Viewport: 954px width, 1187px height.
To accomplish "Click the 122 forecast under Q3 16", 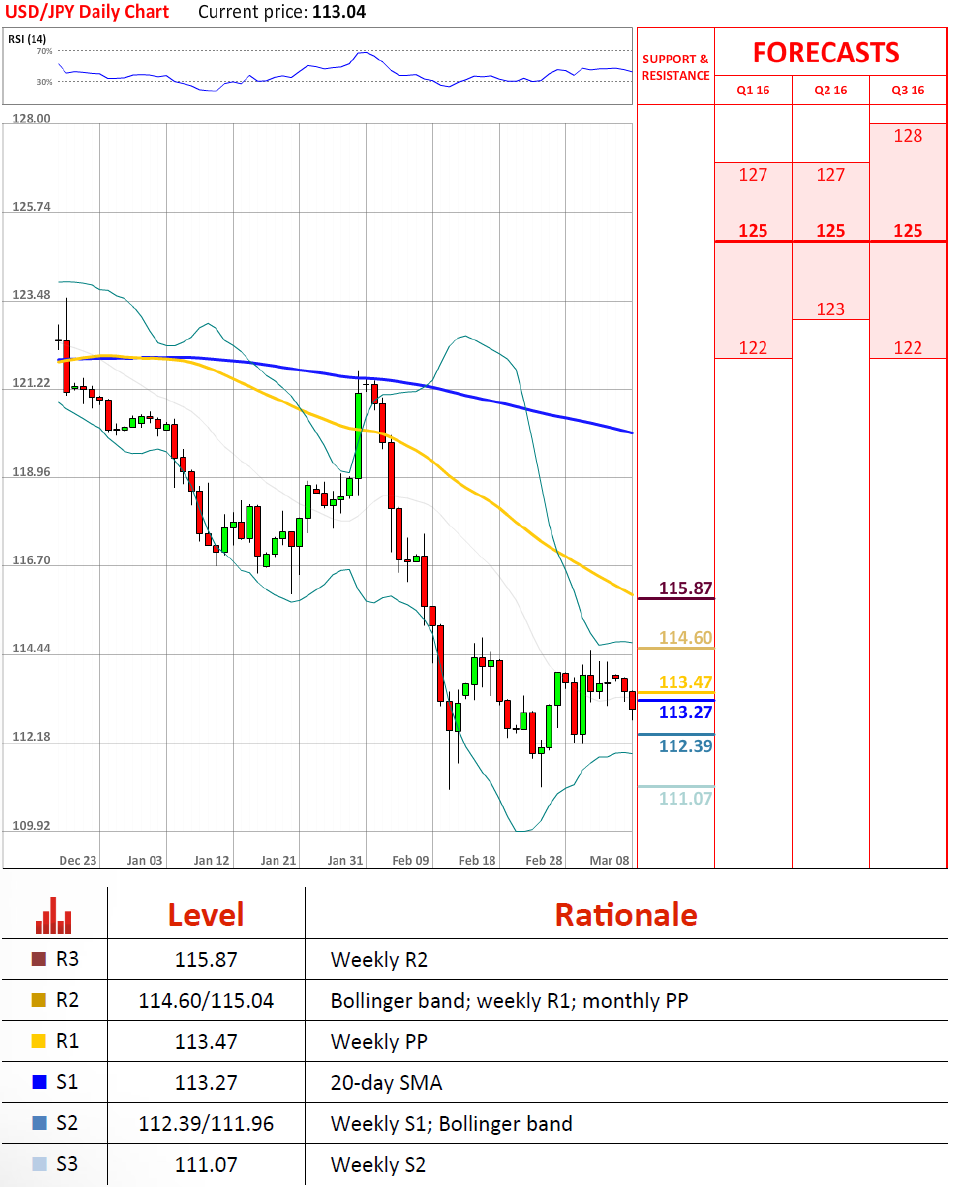I will point(908,347).
